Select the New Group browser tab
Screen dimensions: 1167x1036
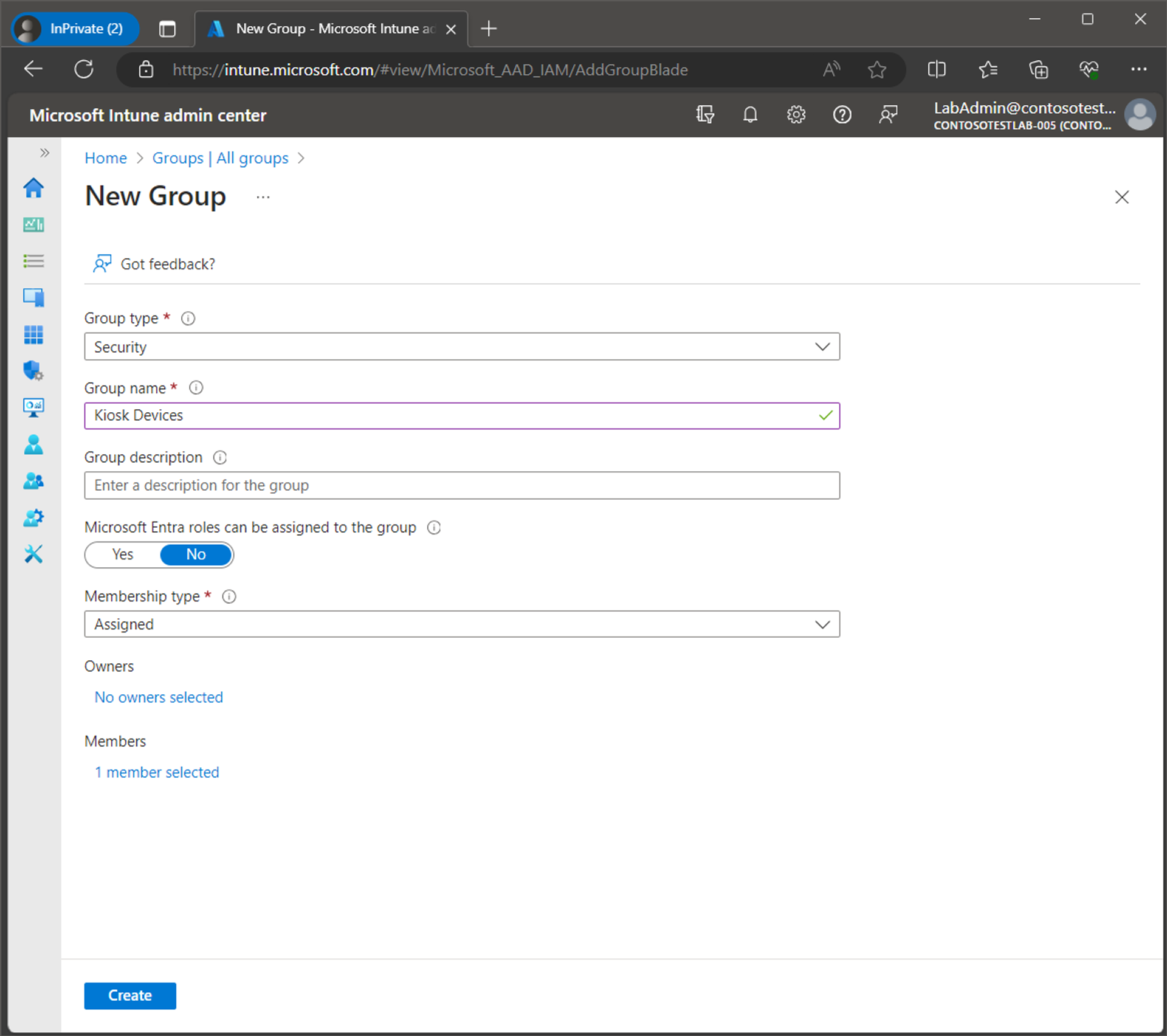pos(331,29)
